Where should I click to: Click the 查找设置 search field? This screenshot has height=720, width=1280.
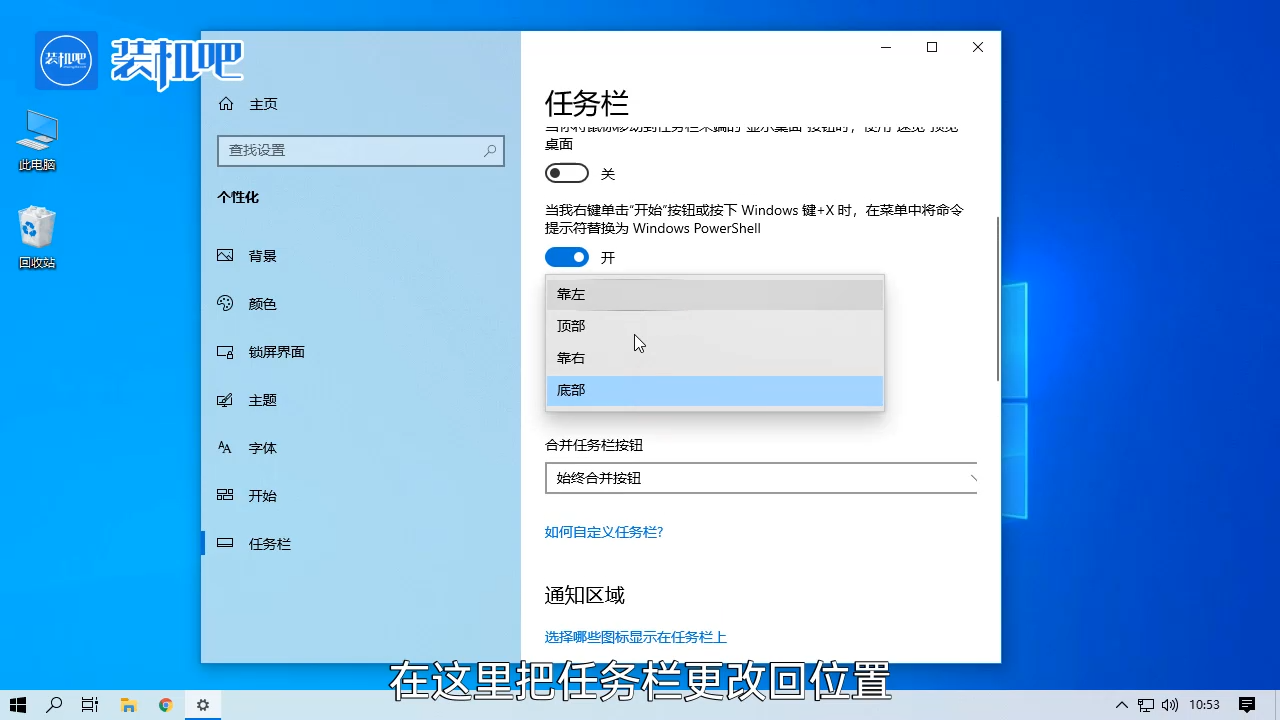(x=360, y=150)
